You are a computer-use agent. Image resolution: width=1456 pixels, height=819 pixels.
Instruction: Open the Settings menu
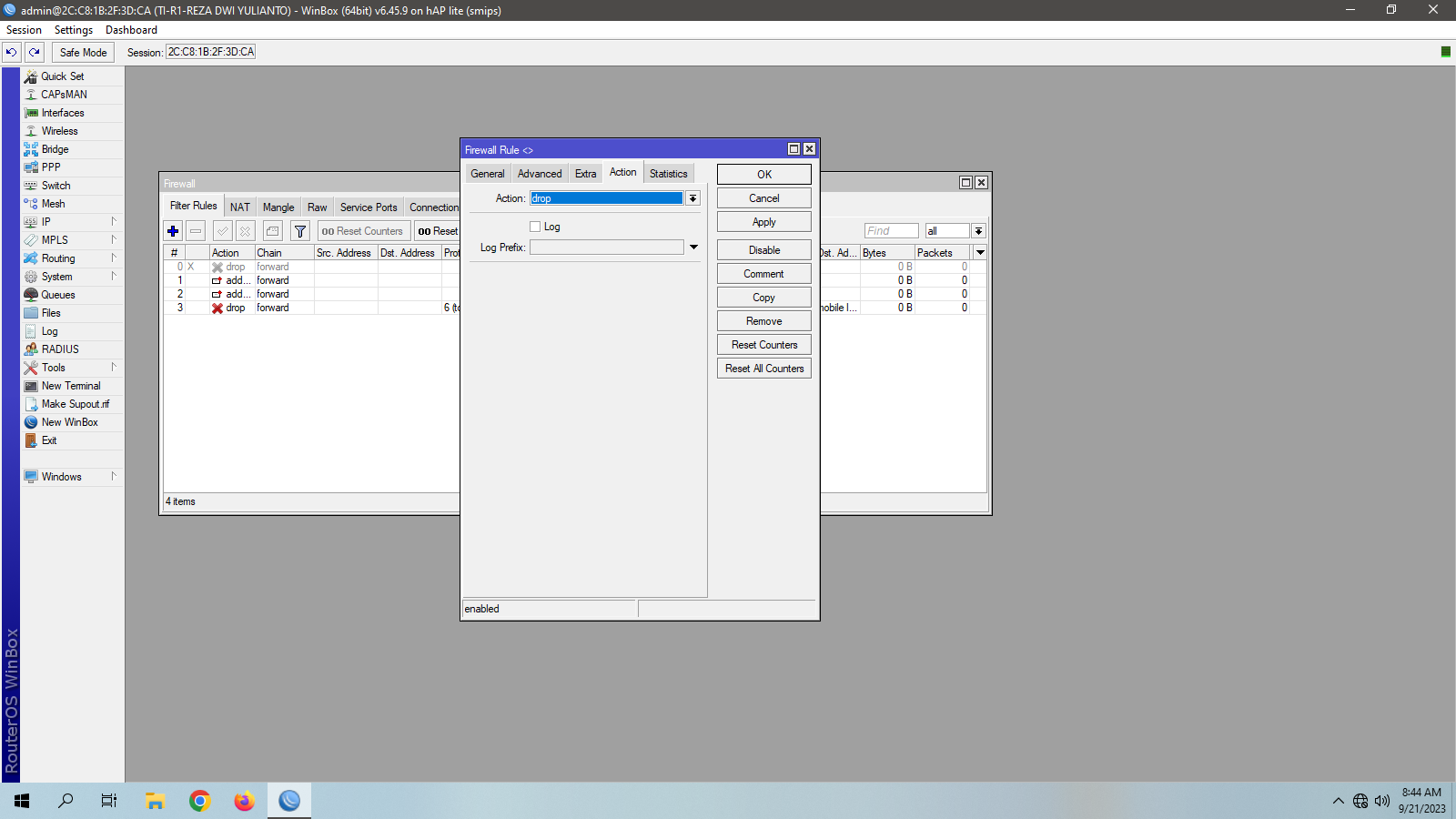(x=74, y=30)
